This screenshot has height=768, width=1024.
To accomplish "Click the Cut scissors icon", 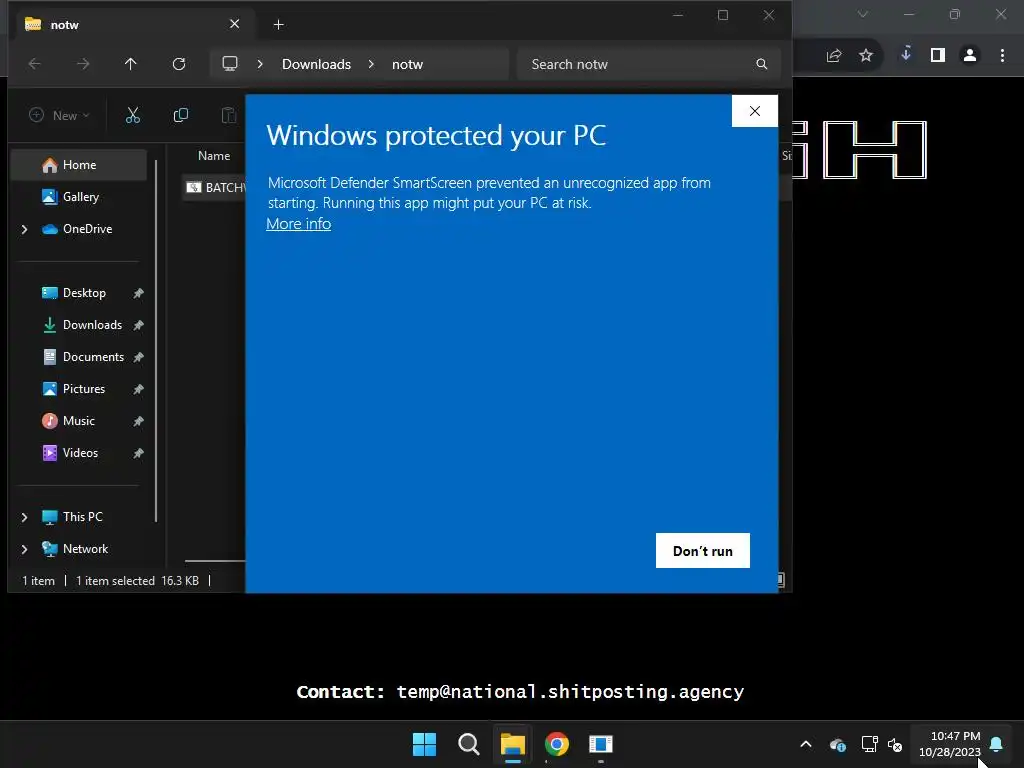I will point(133,116).
